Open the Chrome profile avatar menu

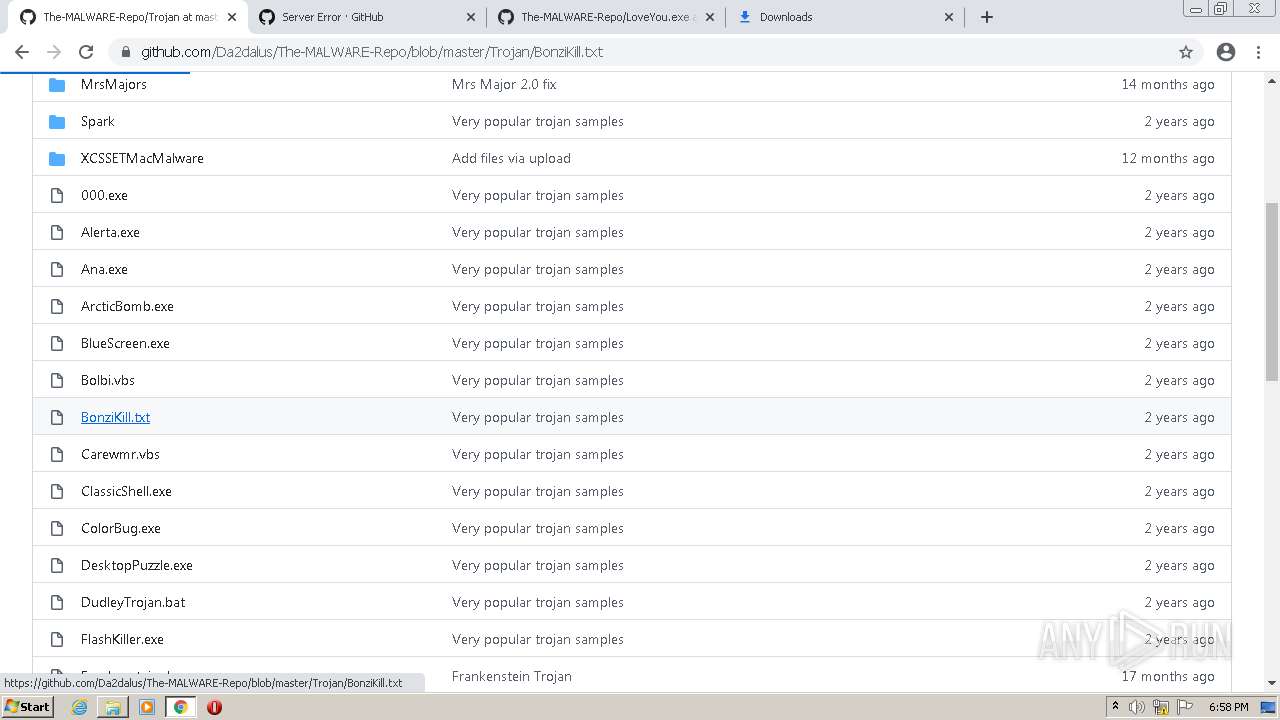(1226, 52)
